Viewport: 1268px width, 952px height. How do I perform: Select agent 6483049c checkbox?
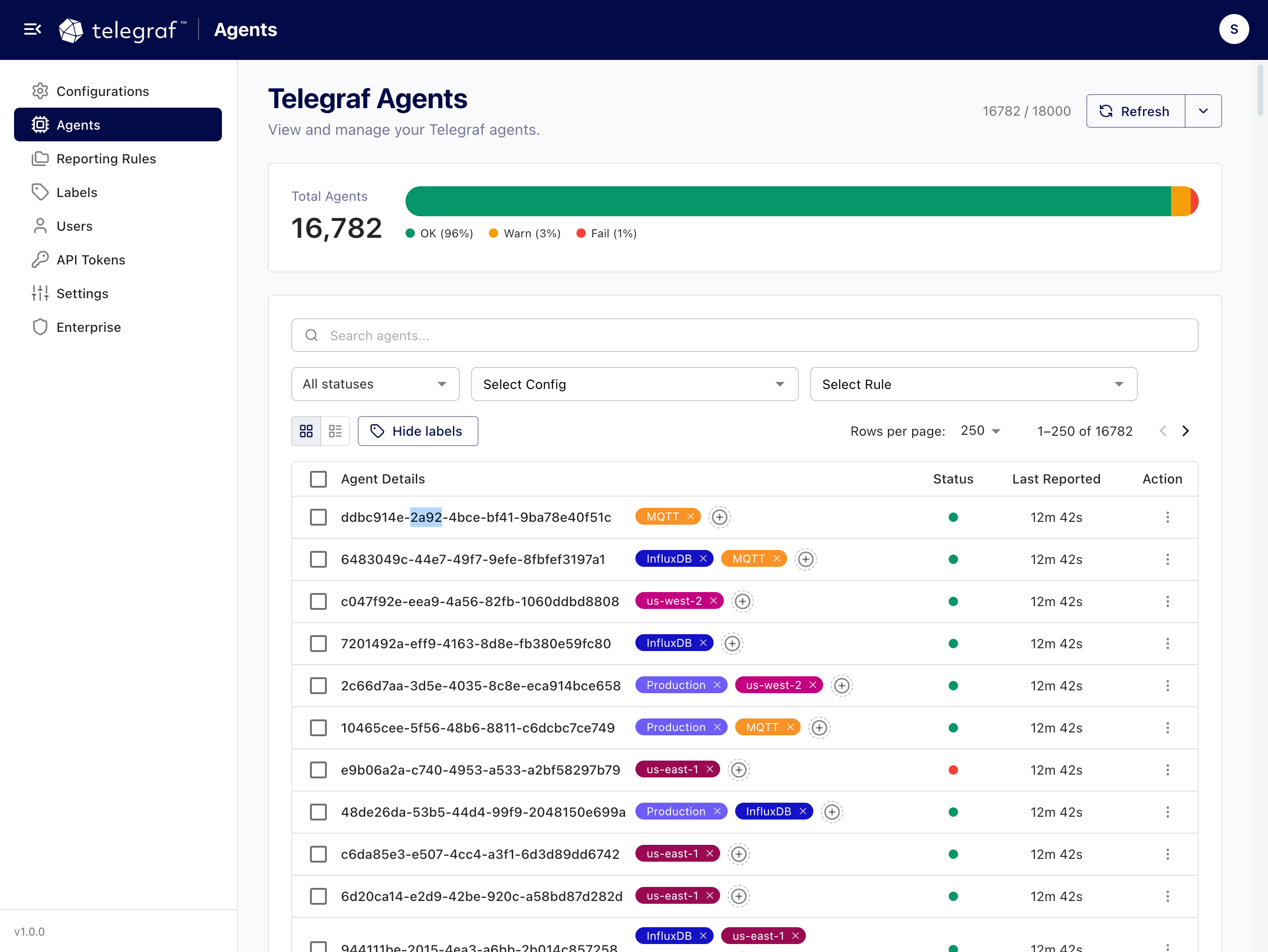(318, 559)
